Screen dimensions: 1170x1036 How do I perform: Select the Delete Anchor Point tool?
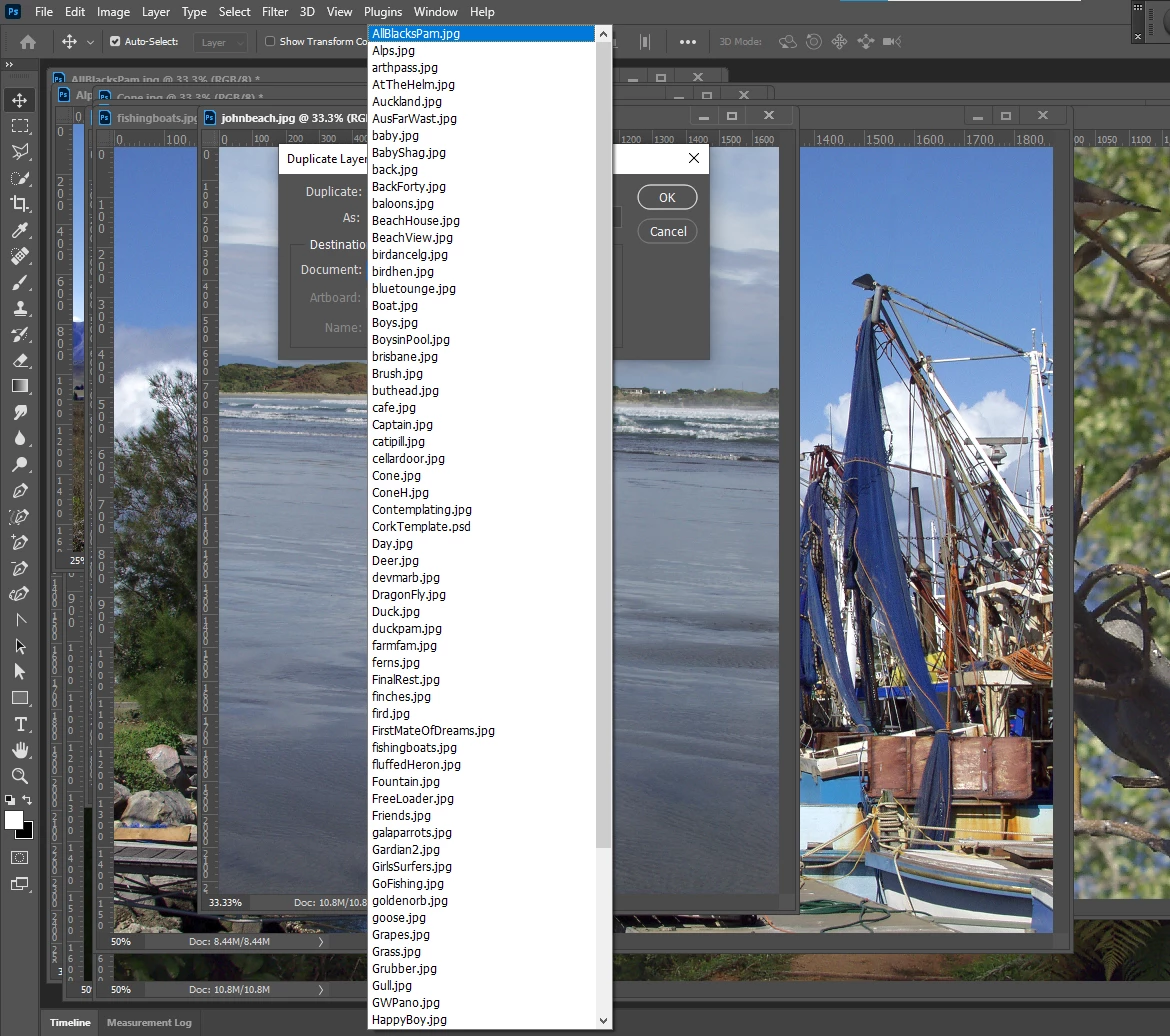tap(20, 569)
